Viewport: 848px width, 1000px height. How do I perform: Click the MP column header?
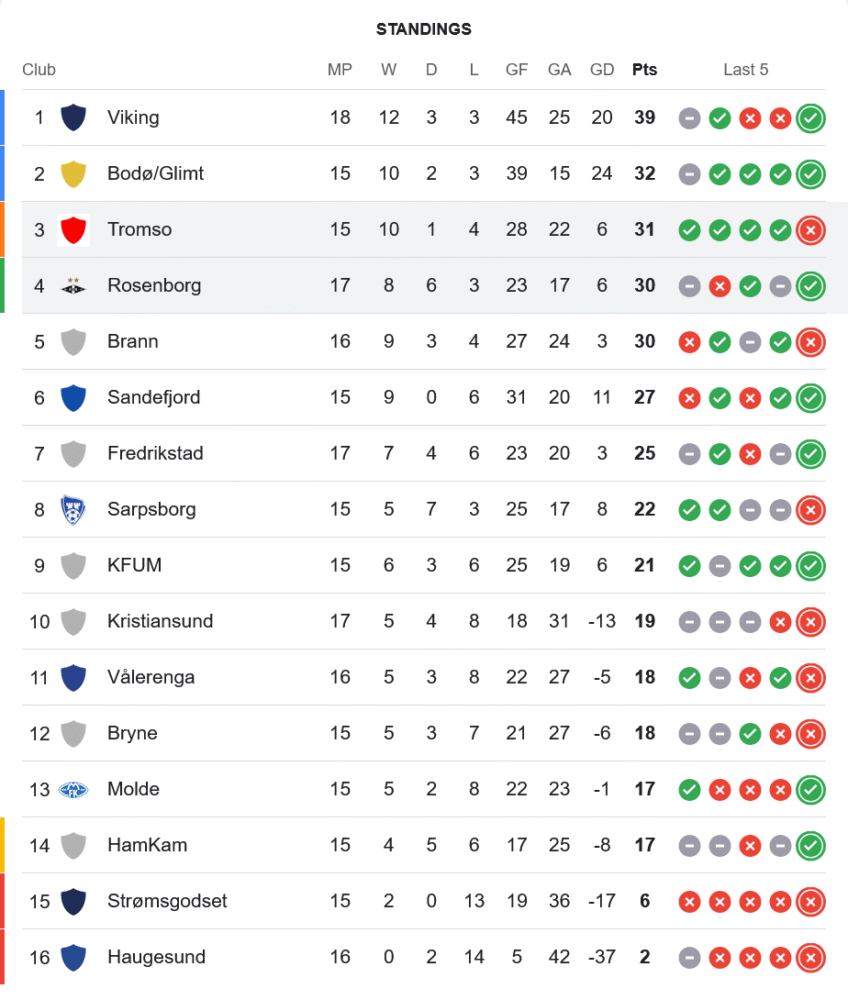[340, 70]
